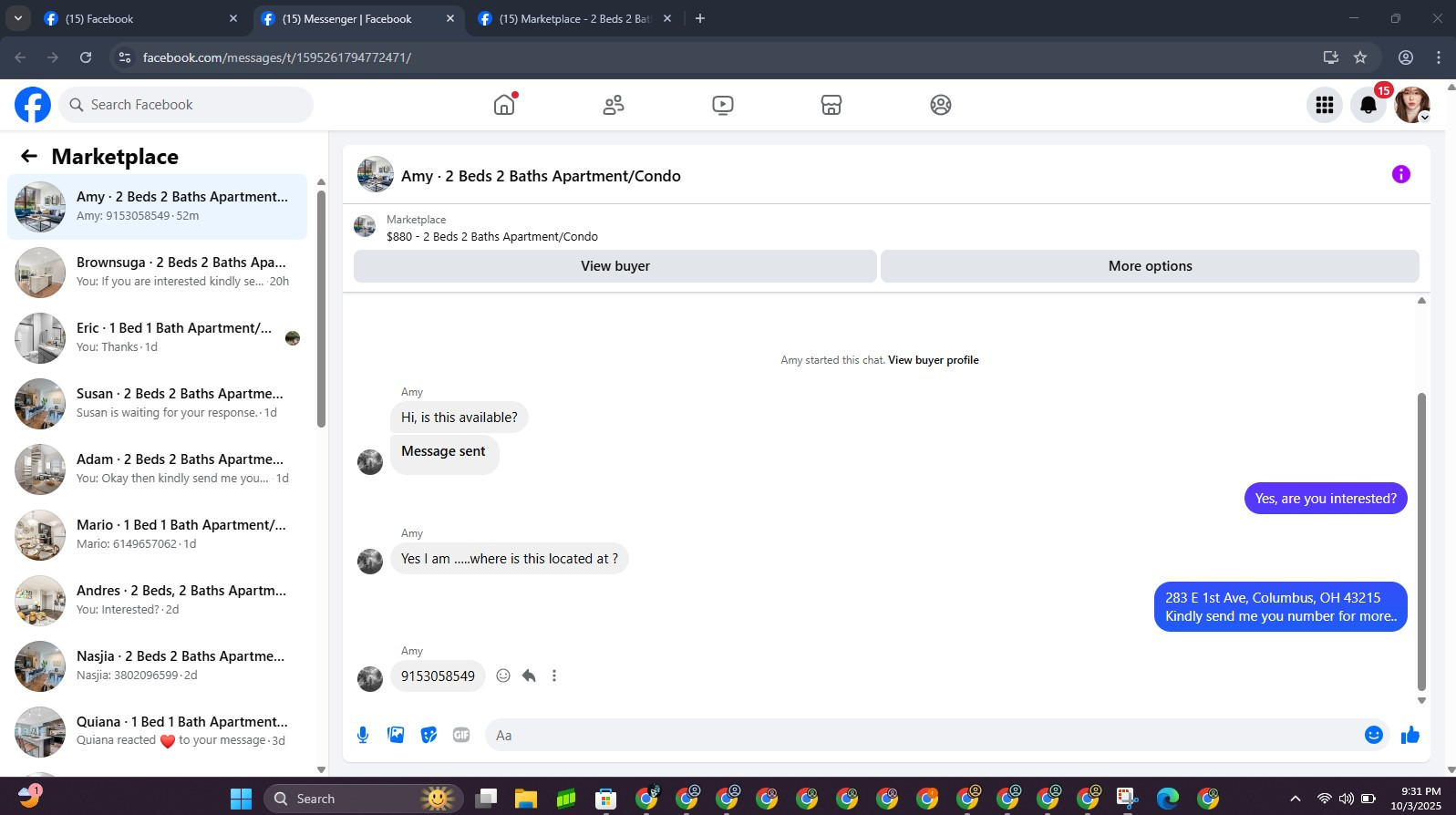Open the Video (Watch) icon
Screen dimensions: 1456x815
723,105
